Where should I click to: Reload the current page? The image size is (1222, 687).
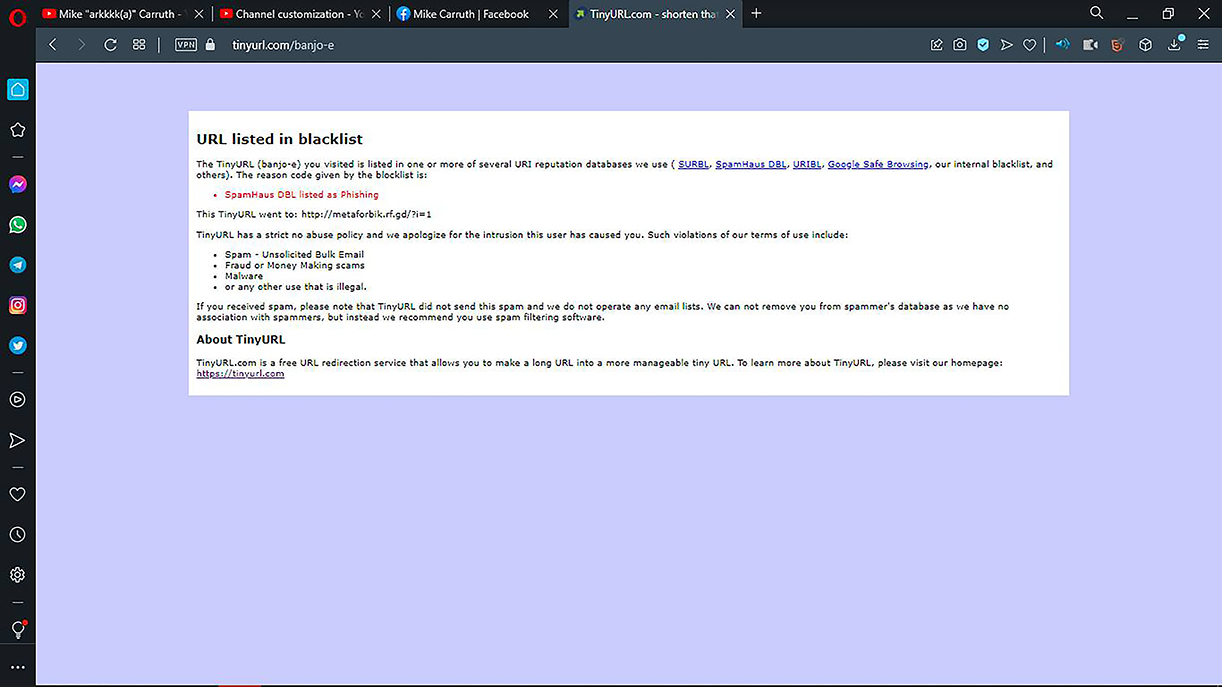click(x=110, y=45)
